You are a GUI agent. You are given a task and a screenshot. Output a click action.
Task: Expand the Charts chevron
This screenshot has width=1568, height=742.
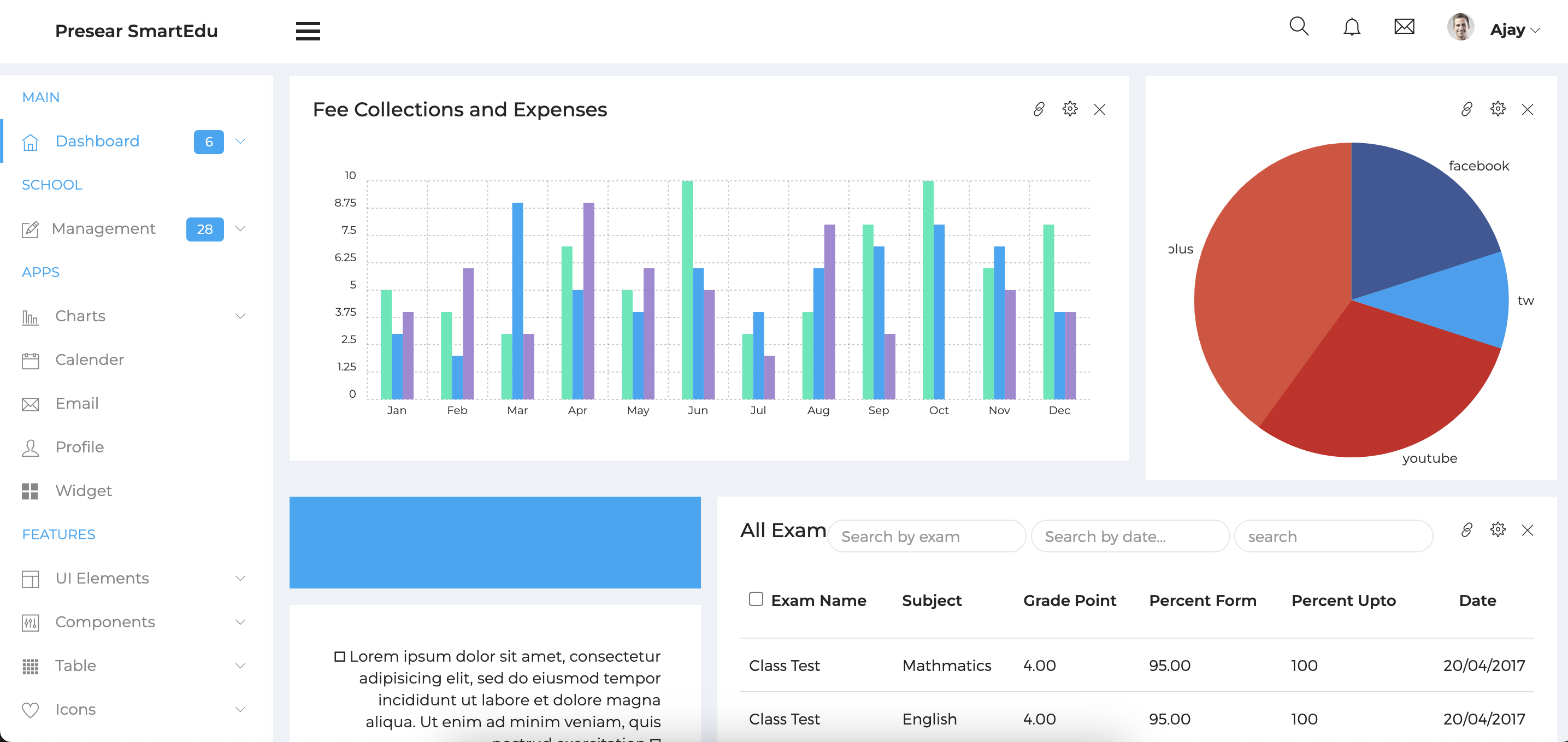point(240,316)
